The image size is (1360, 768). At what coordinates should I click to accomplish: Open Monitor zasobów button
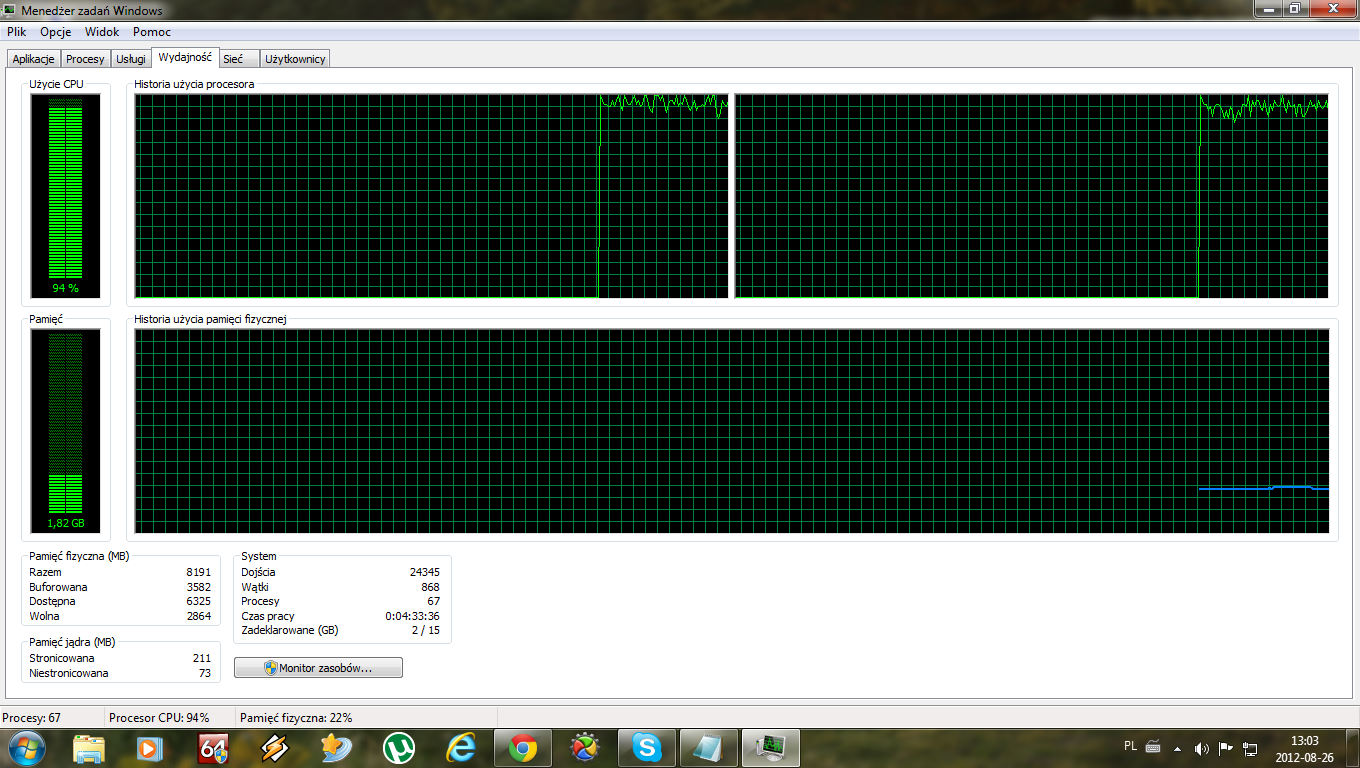[318, 668]
